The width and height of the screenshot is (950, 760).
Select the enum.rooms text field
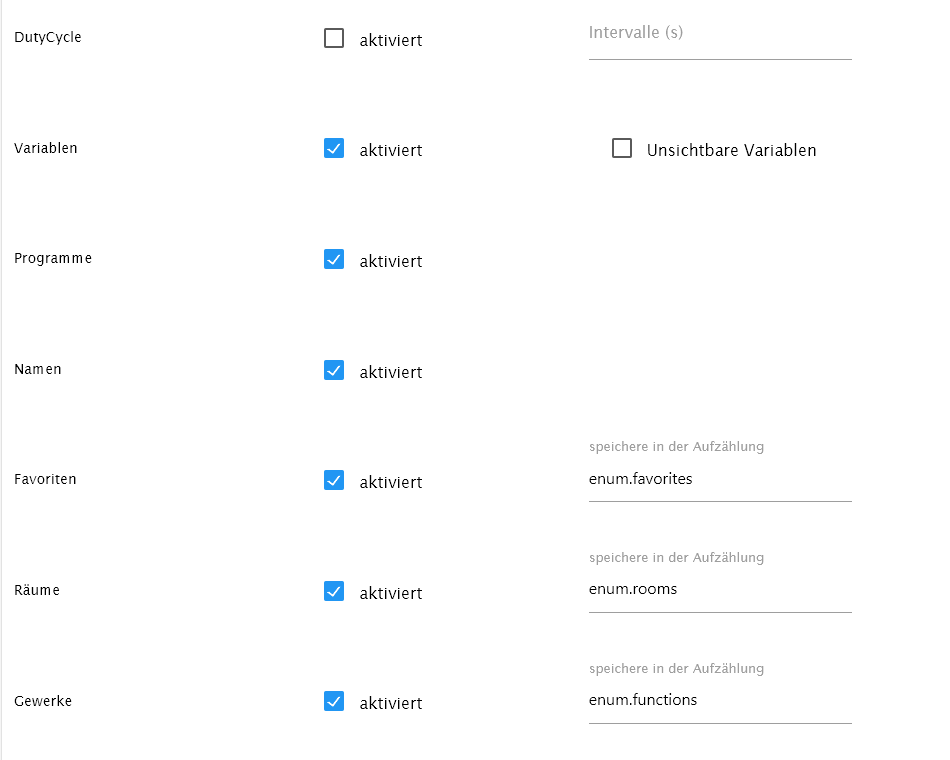pyautogui.click(x=720, y=589)
